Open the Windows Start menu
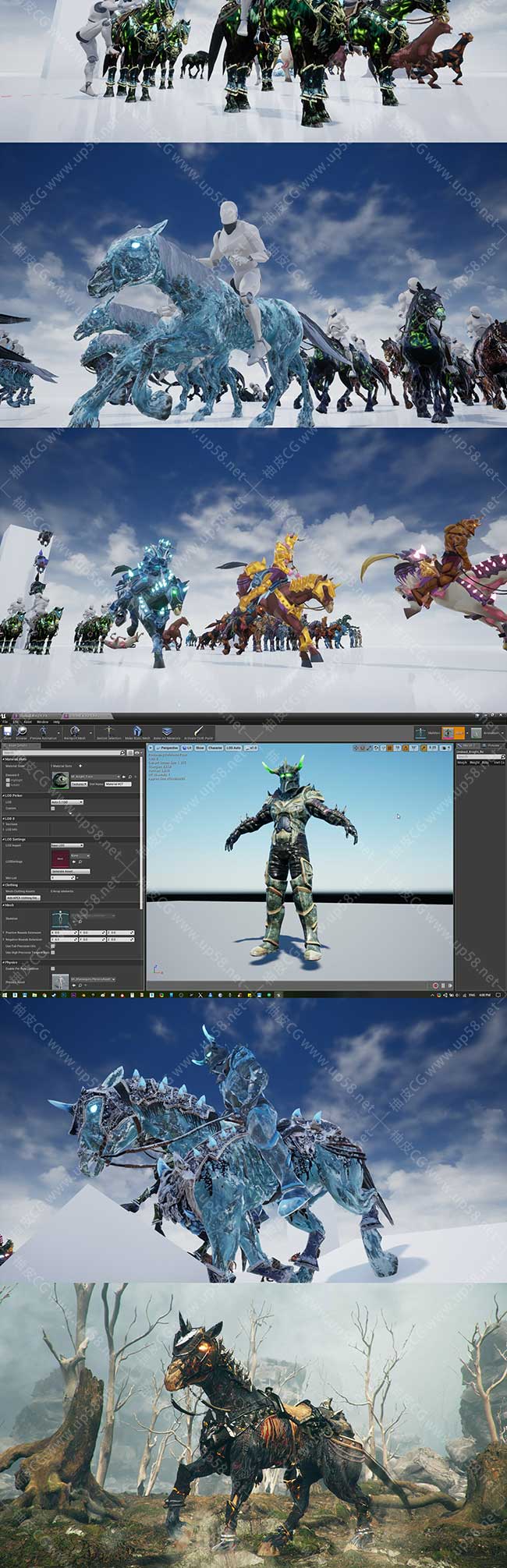This screenshot has width=507, height=1568. 4,994
